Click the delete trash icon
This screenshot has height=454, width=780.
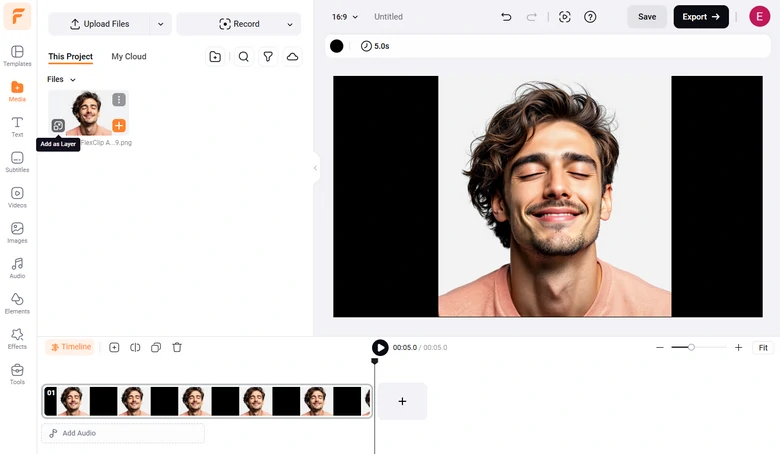point(177,348)
